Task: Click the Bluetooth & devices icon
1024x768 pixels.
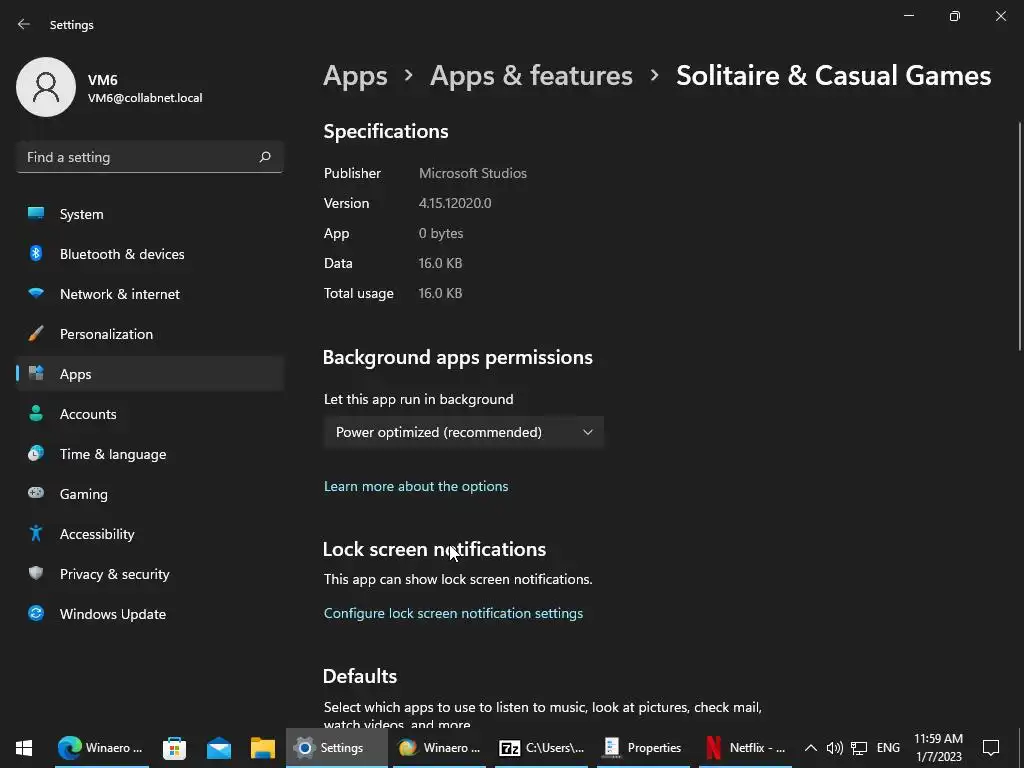Action: (36, 254)
